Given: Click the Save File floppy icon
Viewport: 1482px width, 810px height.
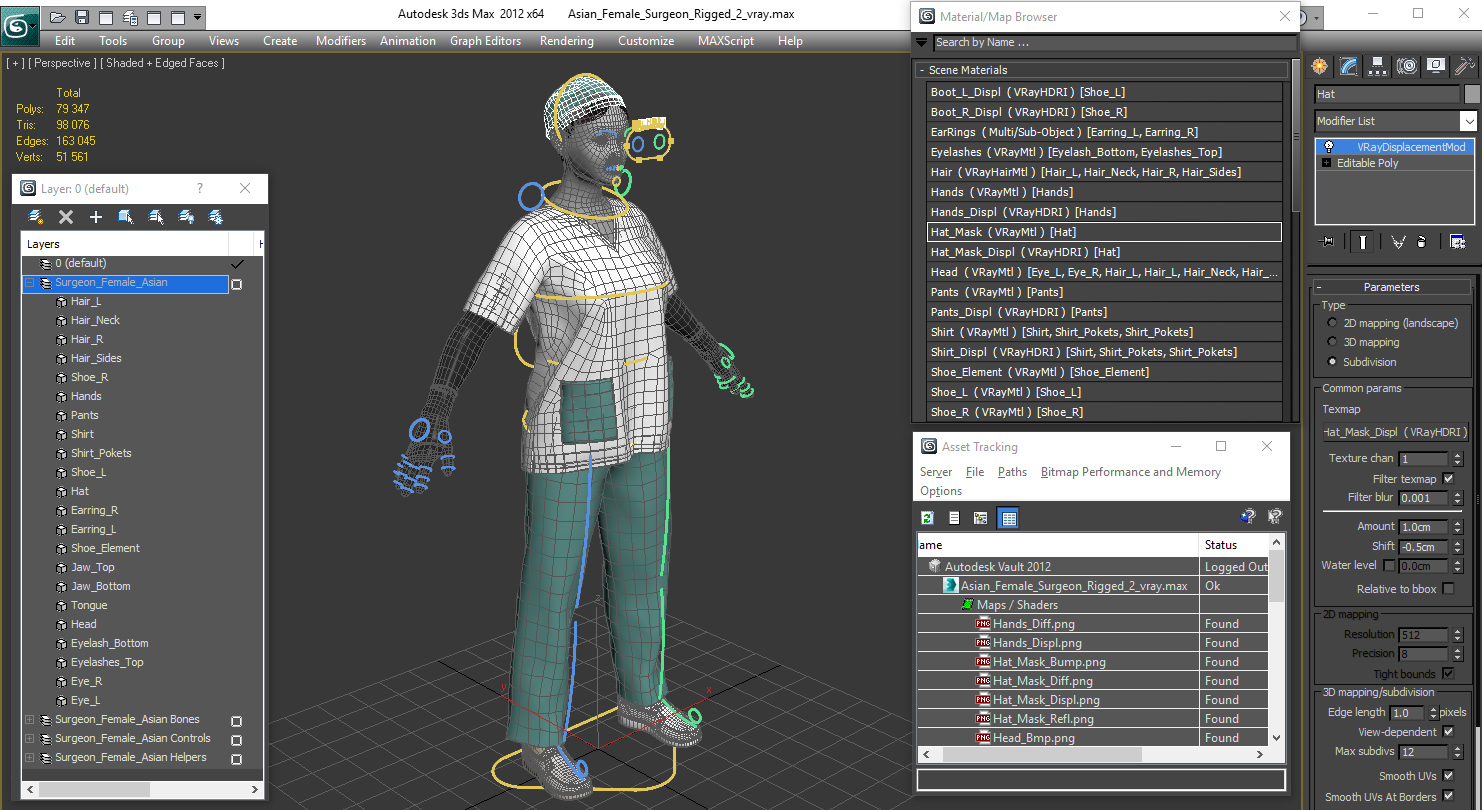Looking at the screenshot, I should [82, 17].
